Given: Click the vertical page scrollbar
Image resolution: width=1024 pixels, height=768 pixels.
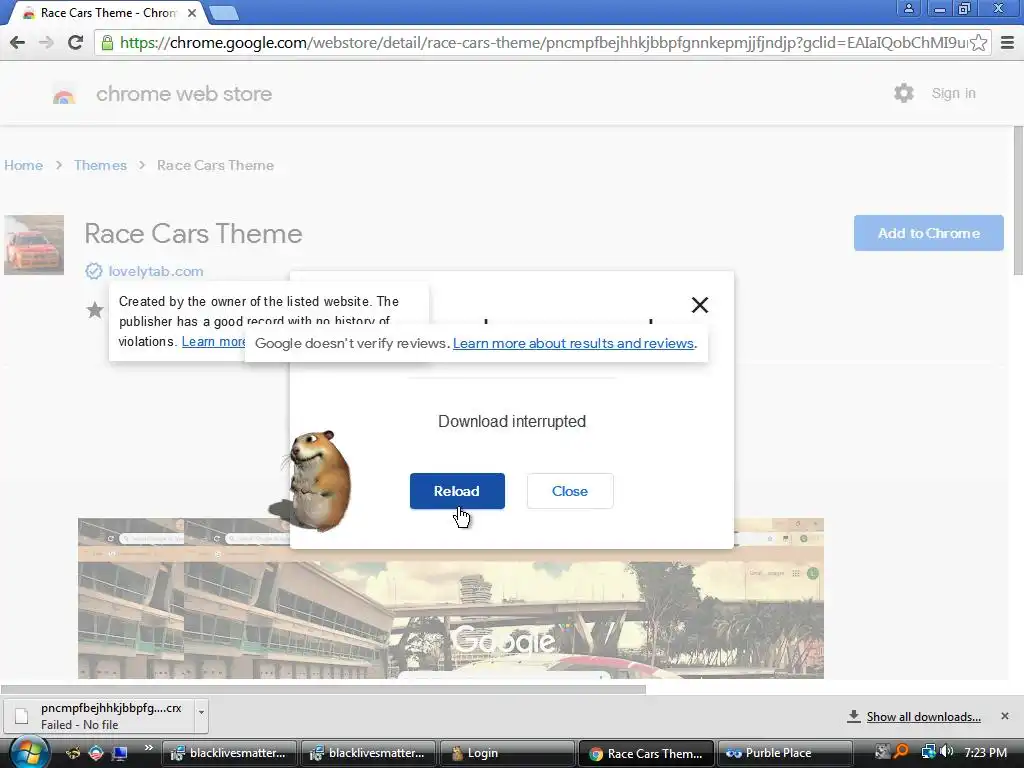Looking at the screenshot, I should (1018, 200).
